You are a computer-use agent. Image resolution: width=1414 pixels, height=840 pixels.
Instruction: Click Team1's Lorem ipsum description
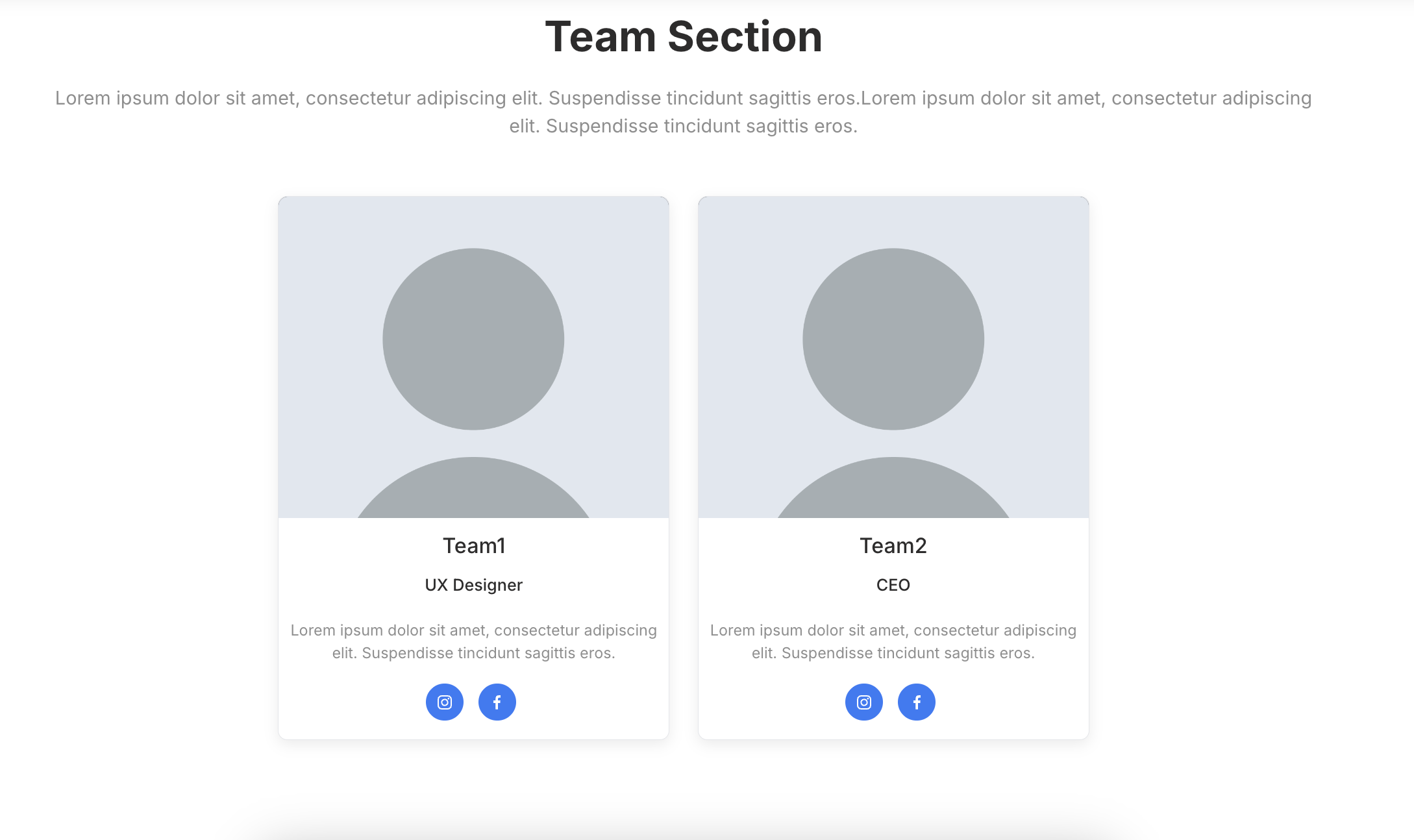[x=474, y=641]
